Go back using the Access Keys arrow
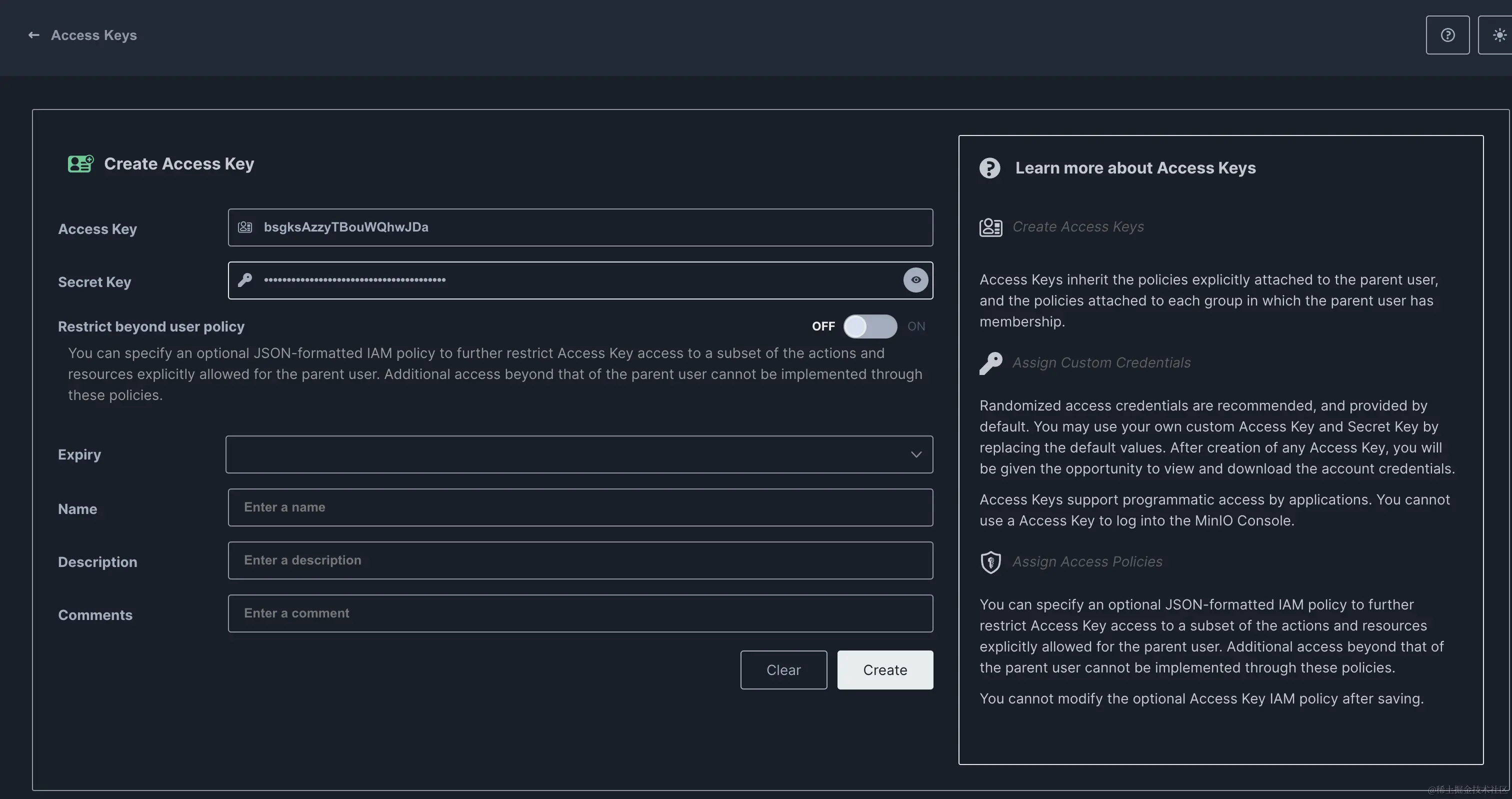The image size is (1512, 799). (x=34, y=35)
